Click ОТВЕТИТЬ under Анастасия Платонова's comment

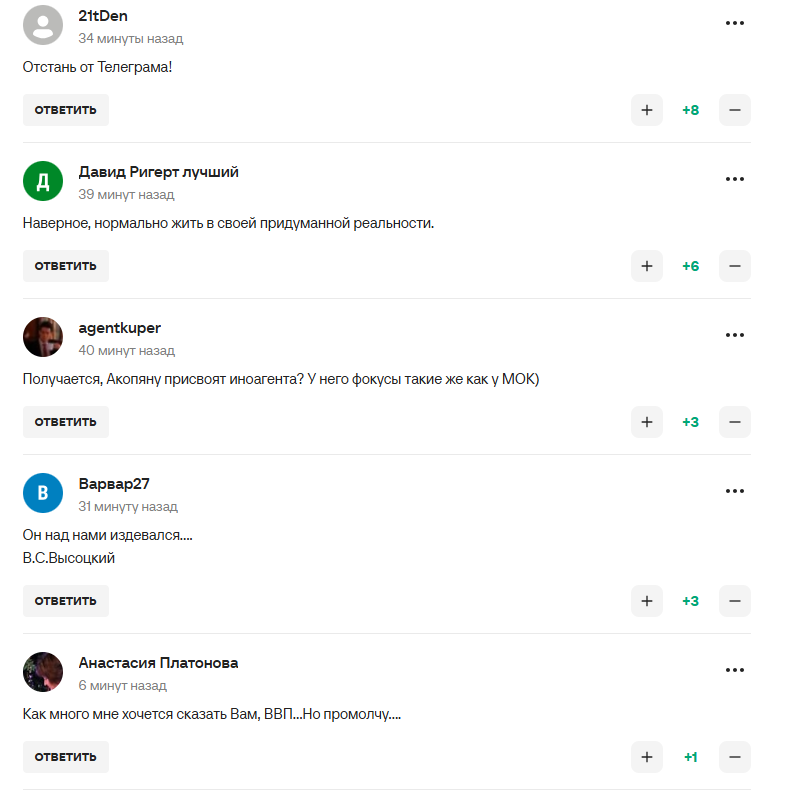pos(66,757)
